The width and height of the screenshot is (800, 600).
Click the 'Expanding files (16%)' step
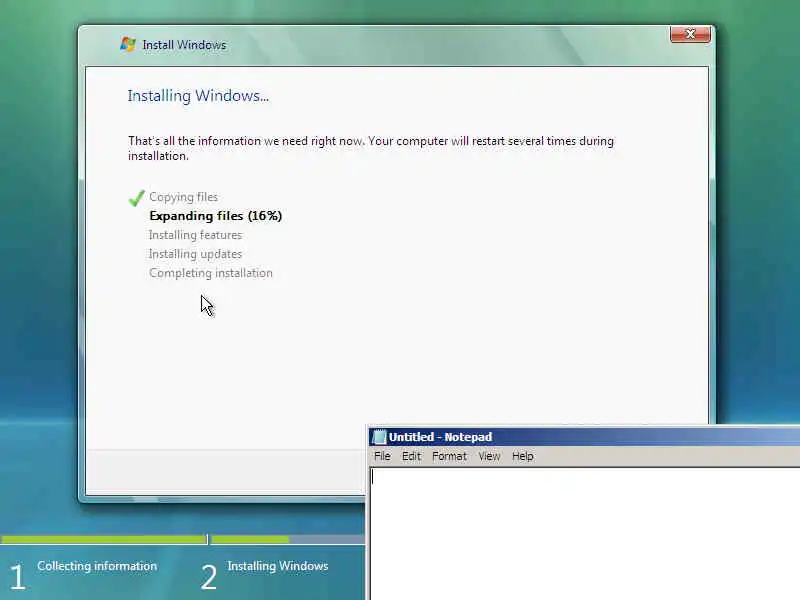pos(215,216)
